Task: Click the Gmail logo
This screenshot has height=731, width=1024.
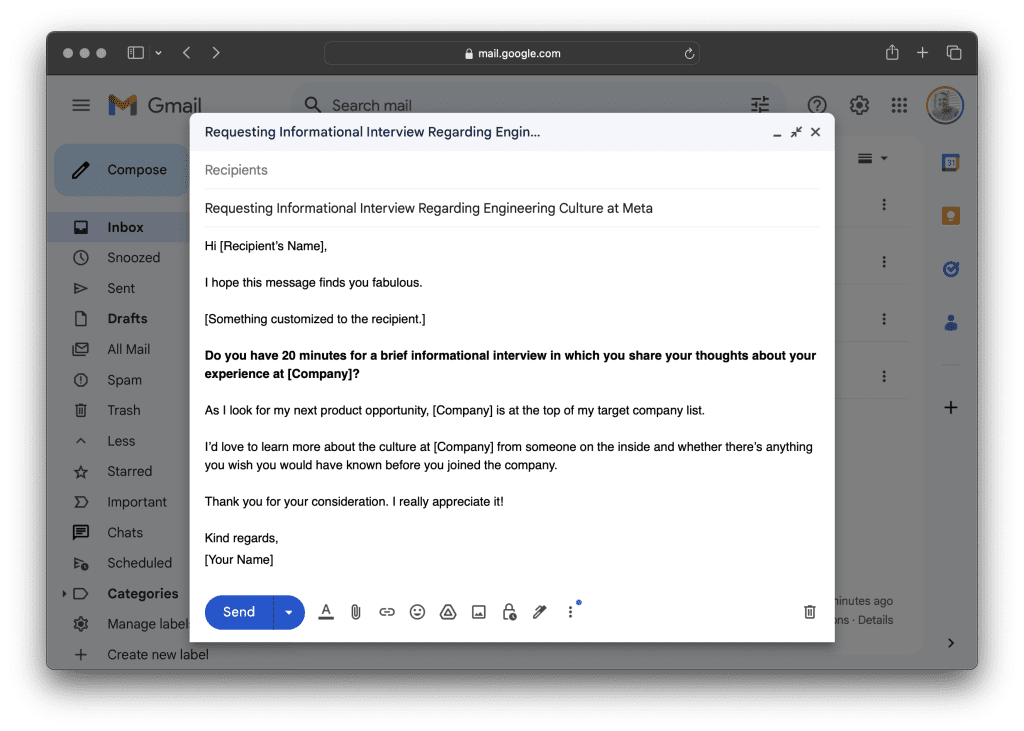Action: pyautogui.click(x=155, y=105)
